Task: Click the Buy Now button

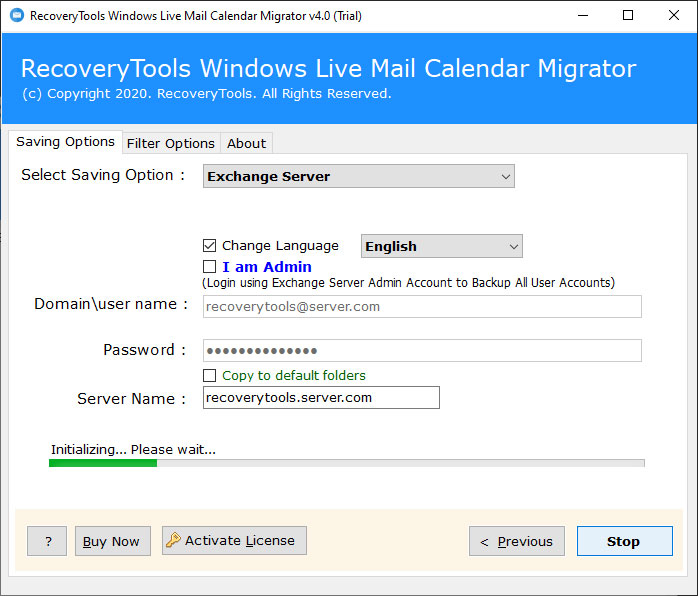Action: tap(113, 541)
